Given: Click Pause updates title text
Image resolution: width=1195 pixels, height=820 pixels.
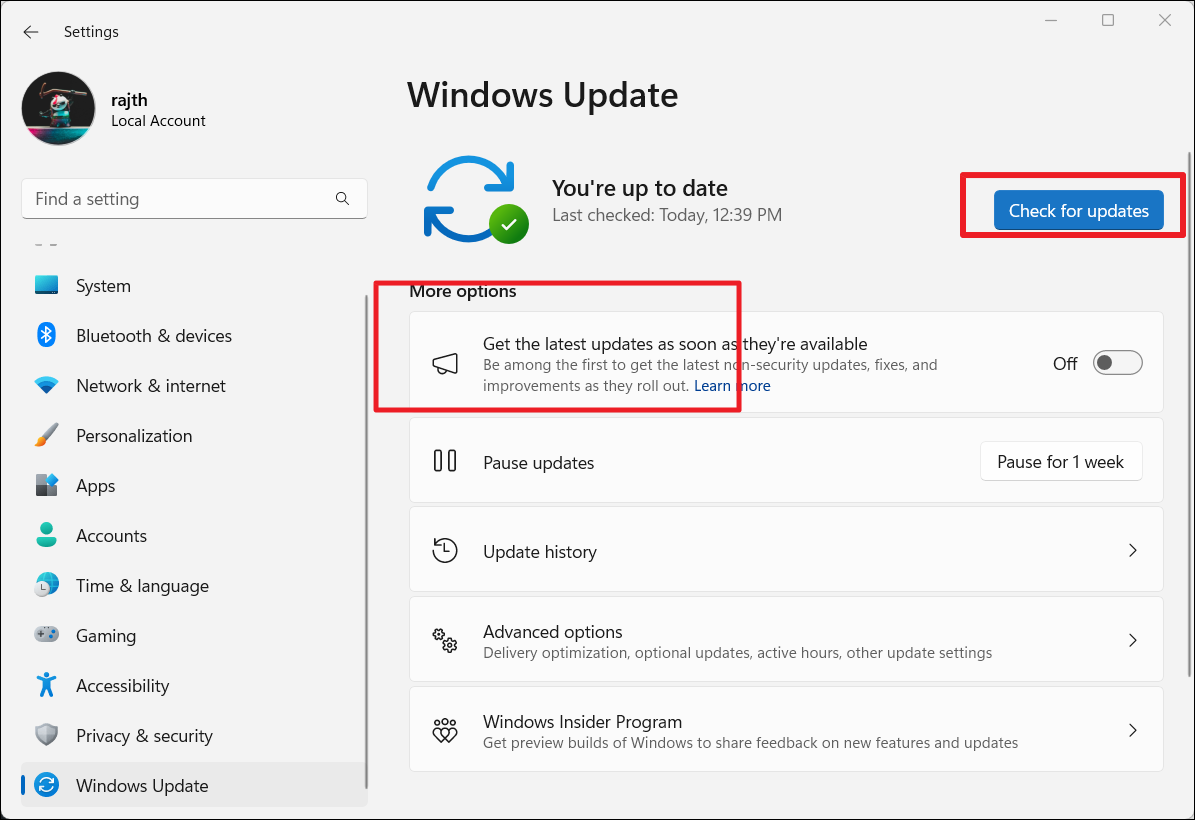Looking at the screenshot, I should click(538, 463).
